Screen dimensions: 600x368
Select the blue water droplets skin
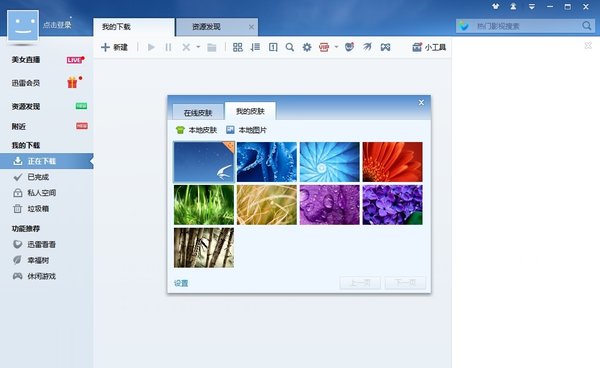pyautogui.click(x=267, y=162)
